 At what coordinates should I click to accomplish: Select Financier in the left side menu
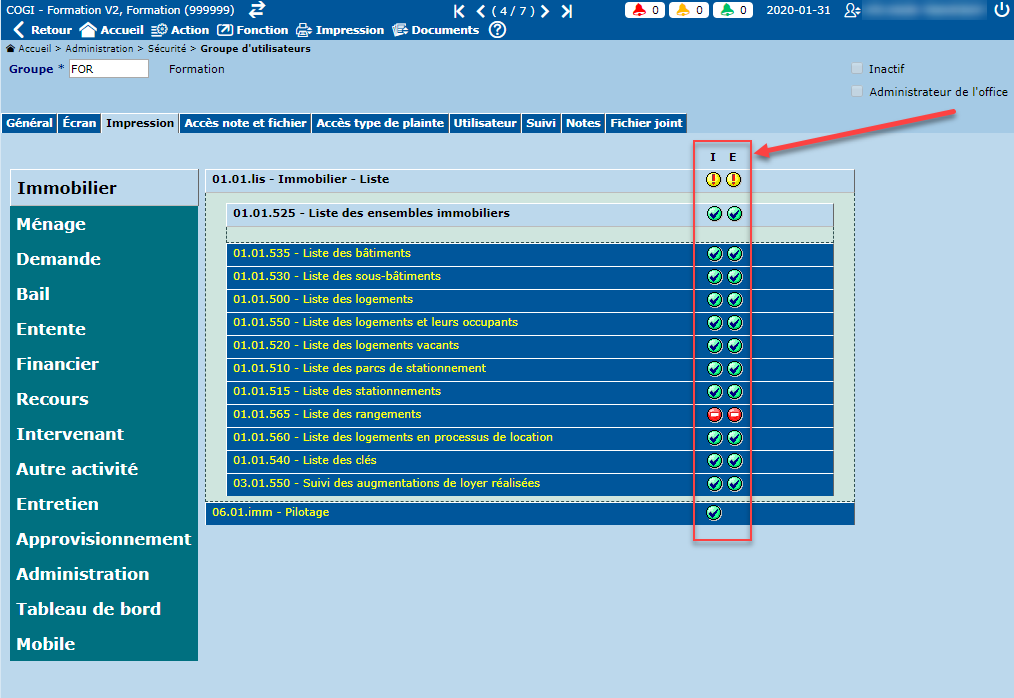coord(57,364)
